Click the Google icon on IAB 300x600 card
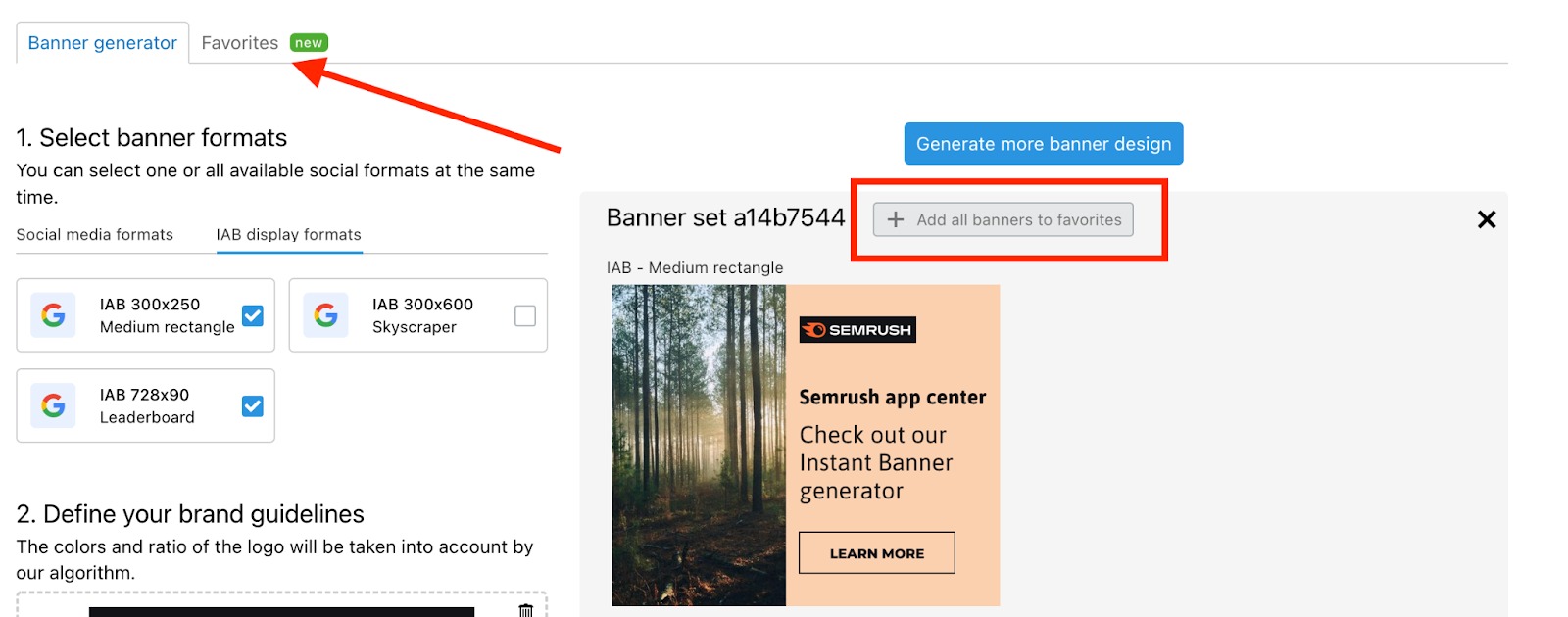Viewport: 1568px width, 617px height. click(x=325, y=315)
